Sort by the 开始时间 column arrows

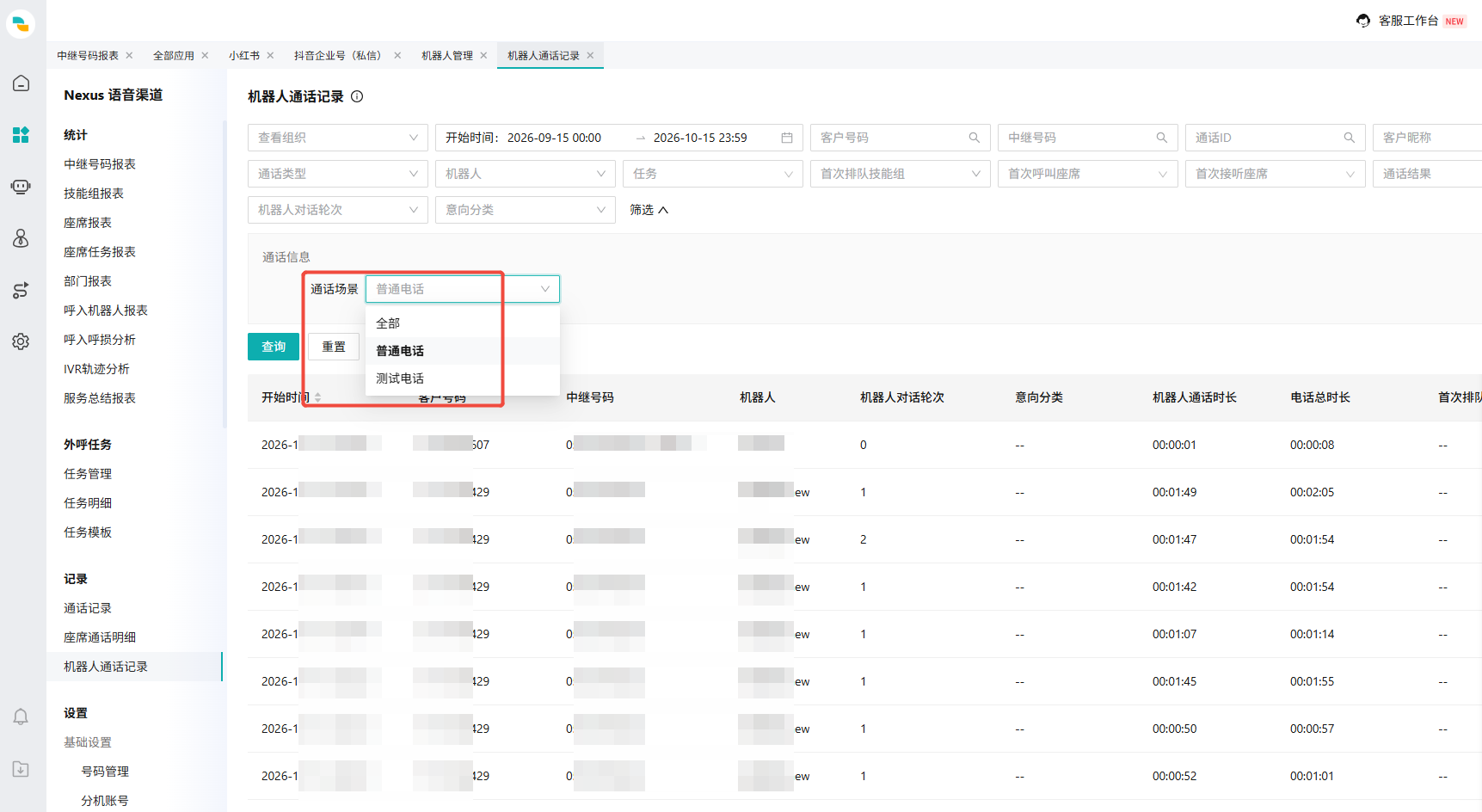317,397
